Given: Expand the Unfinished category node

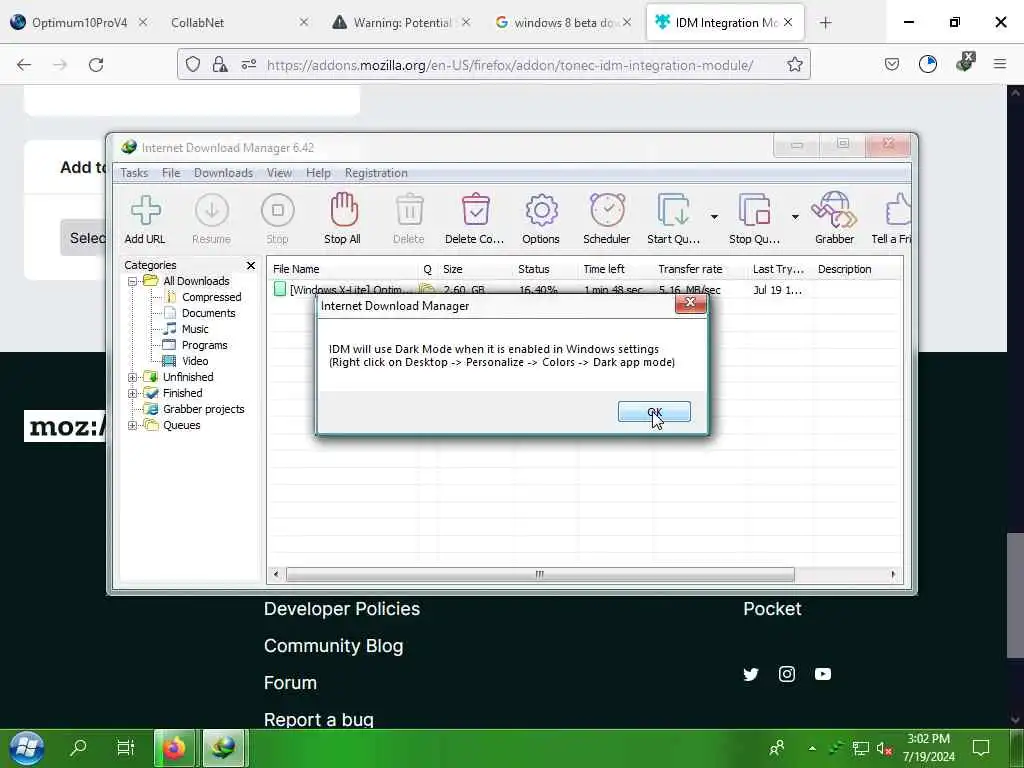Looking at the screenshot, I should click(x=132, y=377).
